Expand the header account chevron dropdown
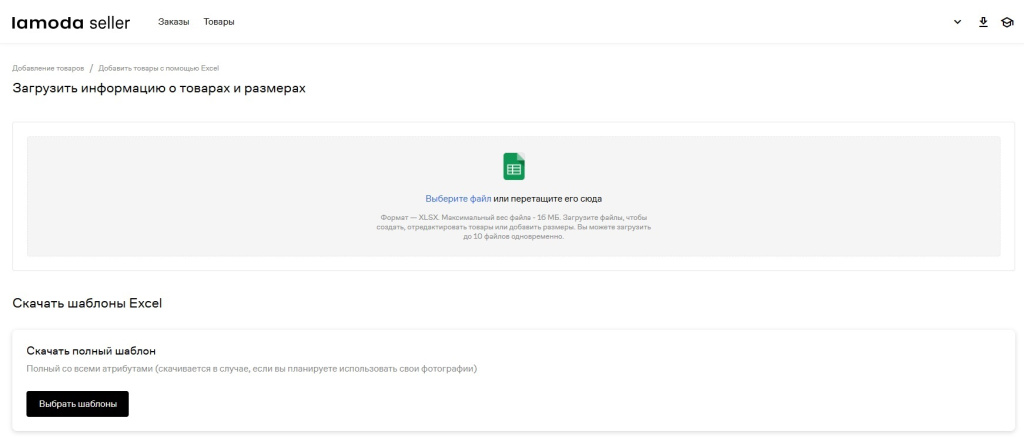The image size is (1024, 441). pos(958,22)
